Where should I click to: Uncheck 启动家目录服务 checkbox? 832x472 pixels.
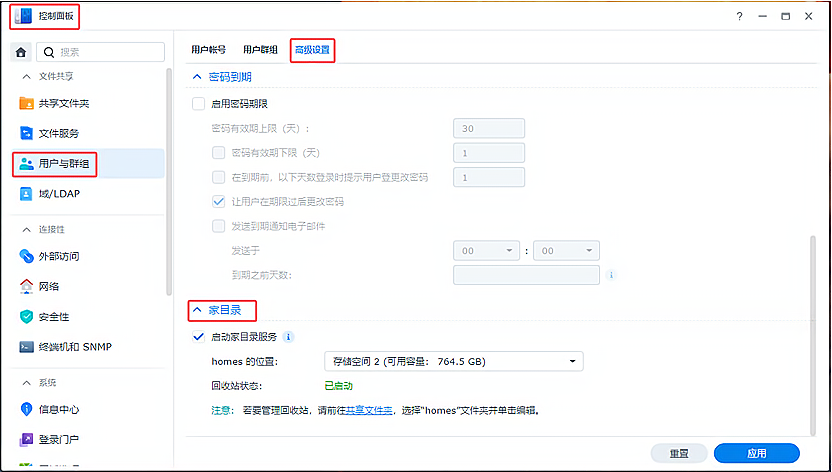pyautogui.click(x=198, y=338)
